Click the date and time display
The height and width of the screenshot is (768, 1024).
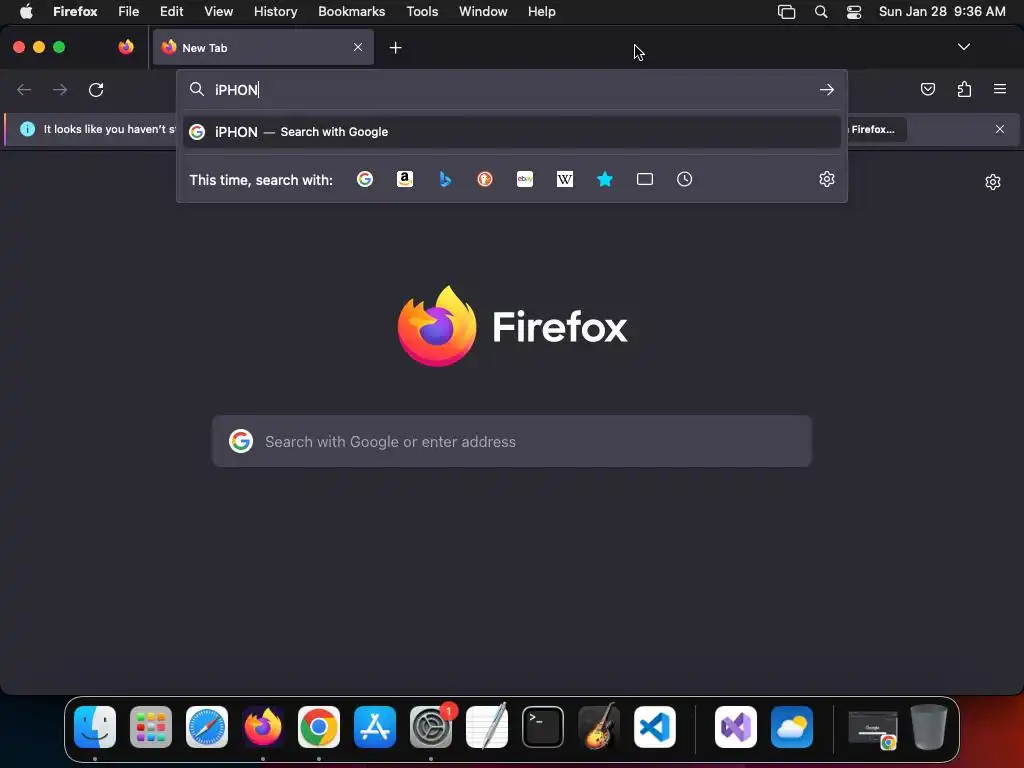942,11
